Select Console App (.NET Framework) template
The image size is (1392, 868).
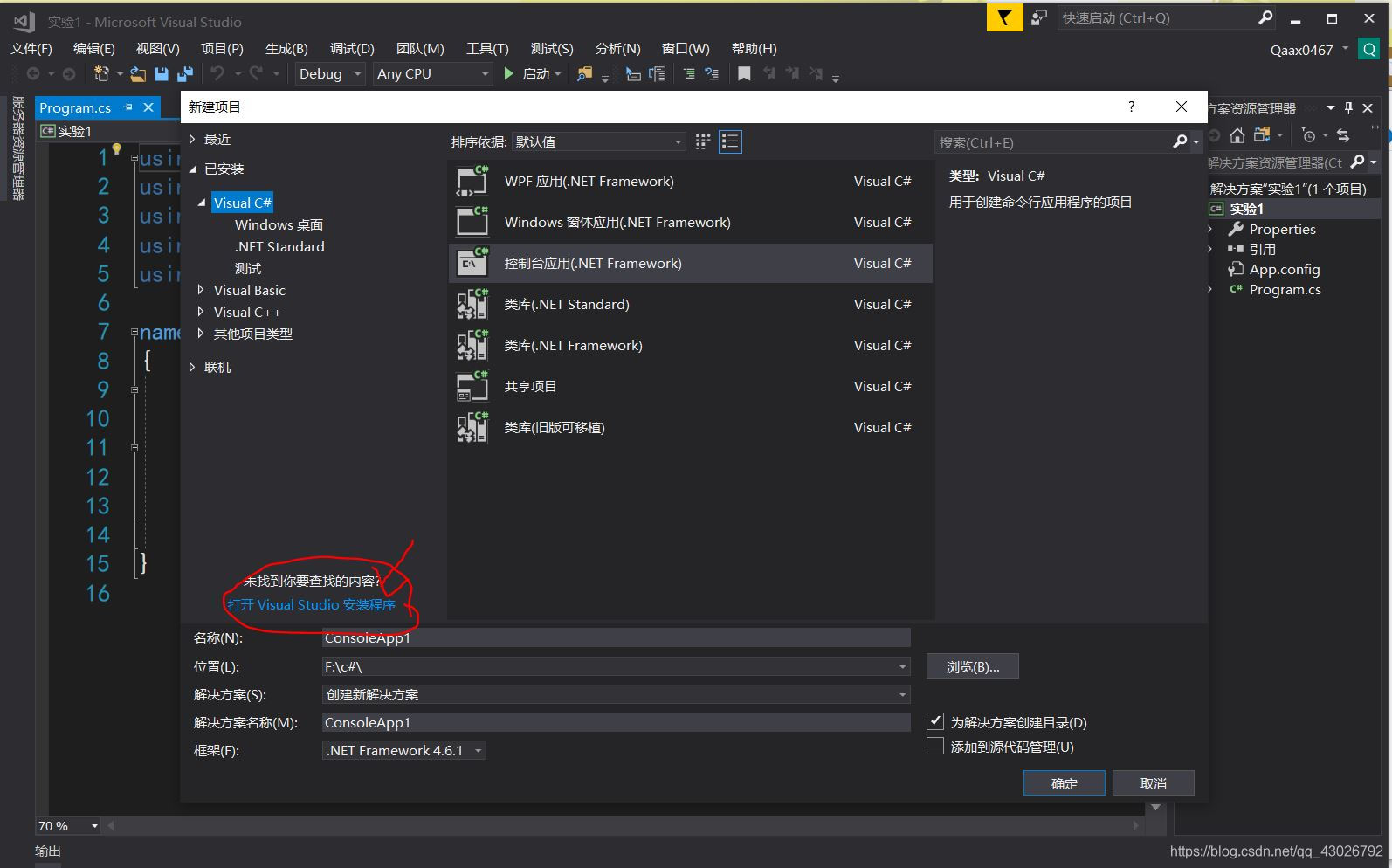691,263
